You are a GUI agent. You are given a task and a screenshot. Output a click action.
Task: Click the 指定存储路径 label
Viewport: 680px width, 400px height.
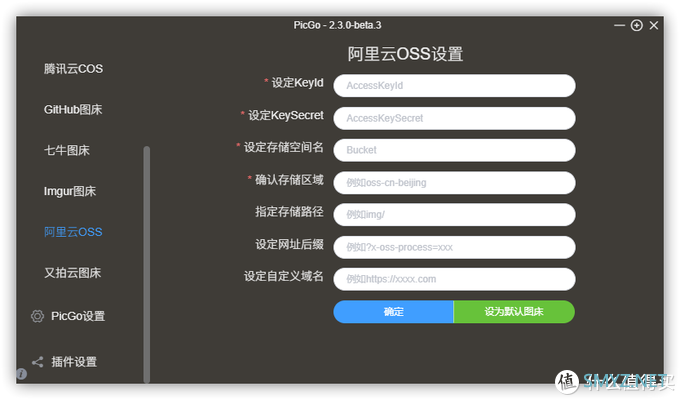289,211
